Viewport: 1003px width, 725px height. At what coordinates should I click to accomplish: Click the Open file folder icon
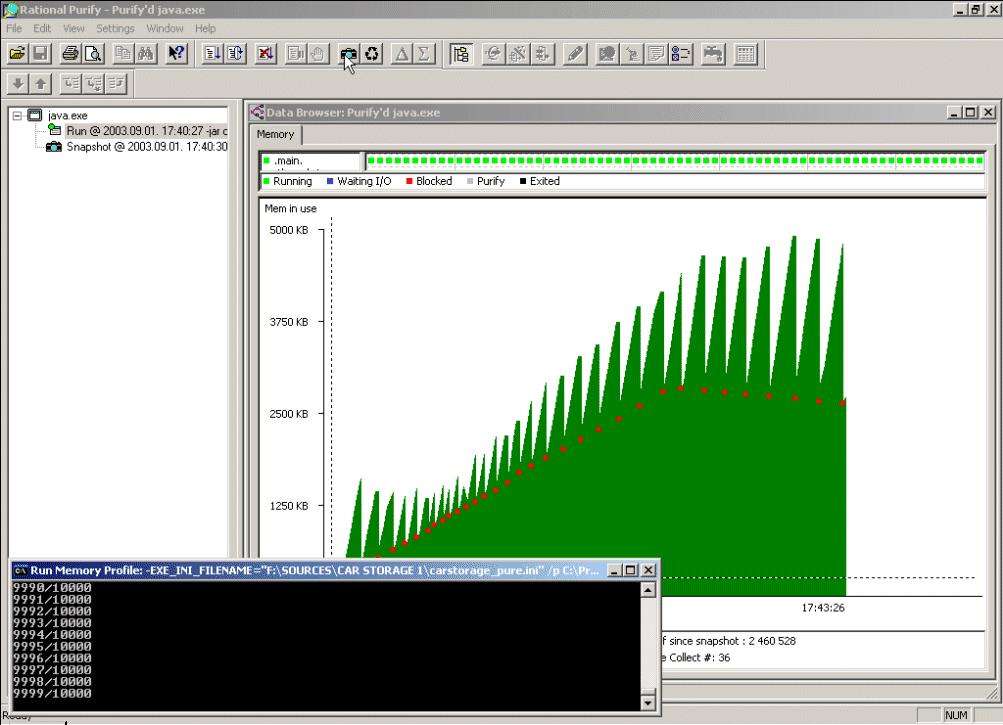17,54
